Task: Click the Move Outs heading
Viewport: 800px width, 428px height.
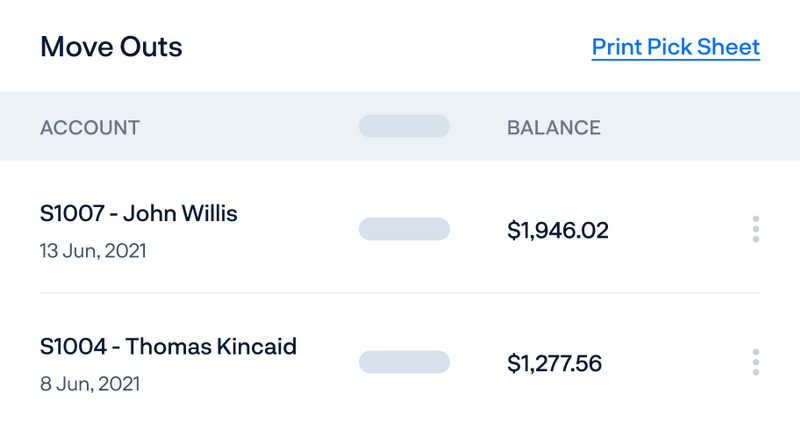Action: pyautogui.click(x=111, y=47)
